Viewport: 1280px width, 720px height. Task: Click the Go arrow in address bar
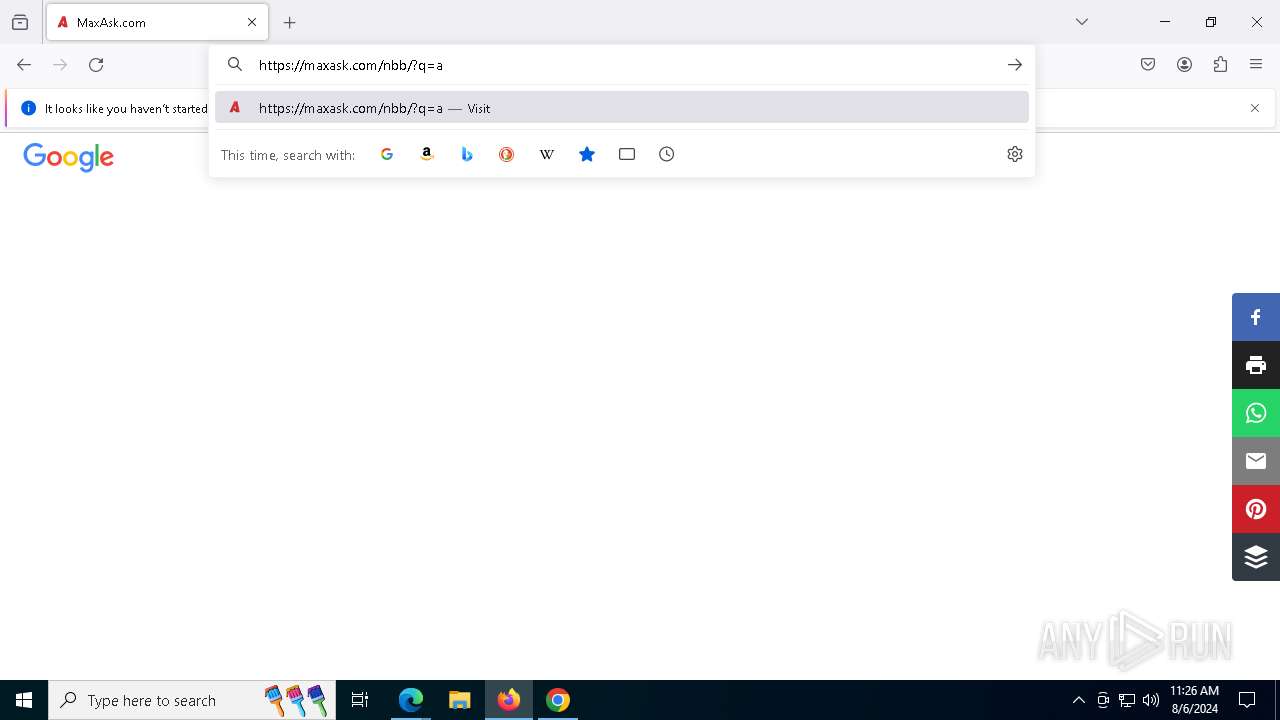pyautogui.click(x=1015, y=65)
